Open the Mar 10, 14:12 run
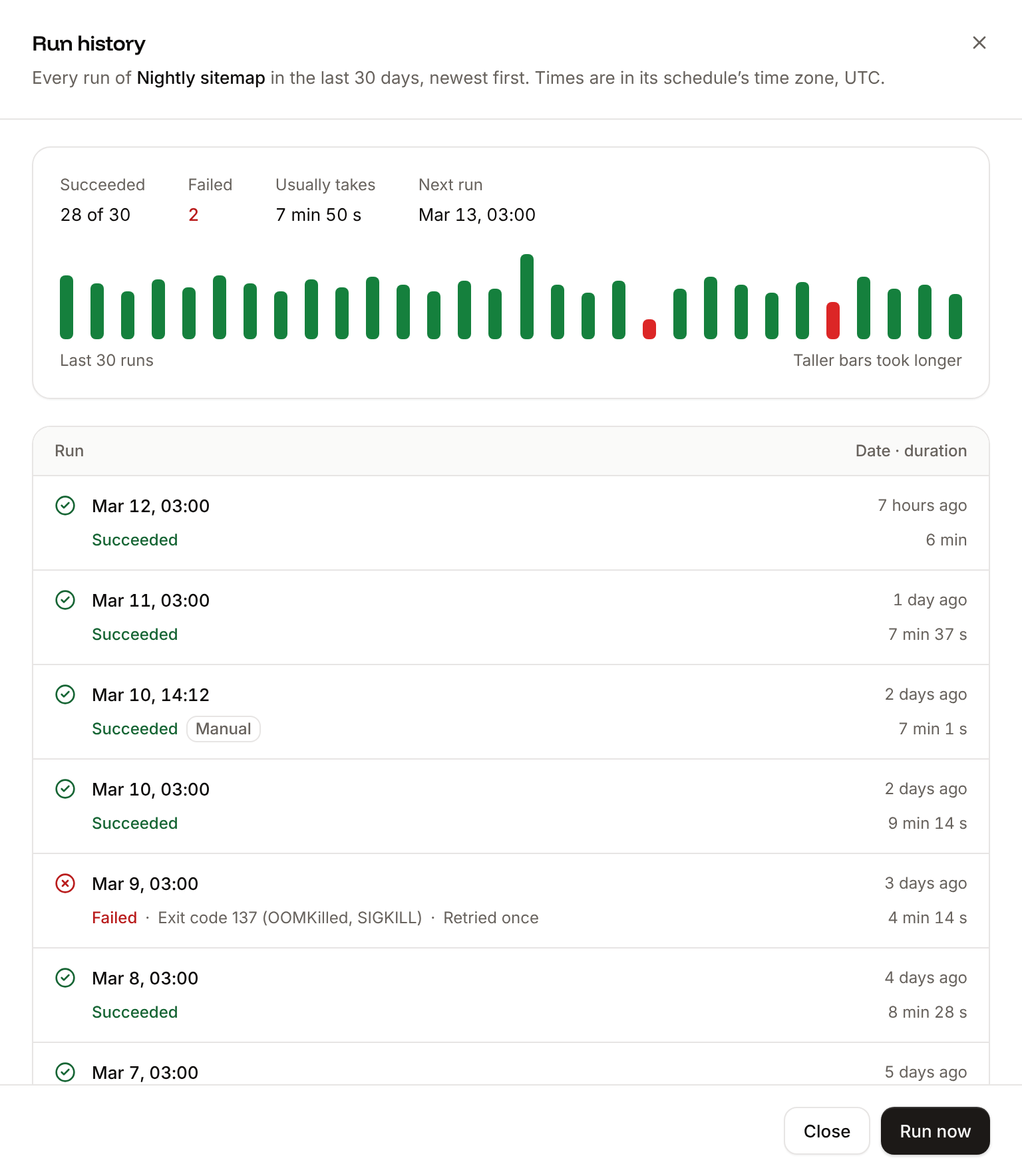1022x1176 pixels. [511, 712]
